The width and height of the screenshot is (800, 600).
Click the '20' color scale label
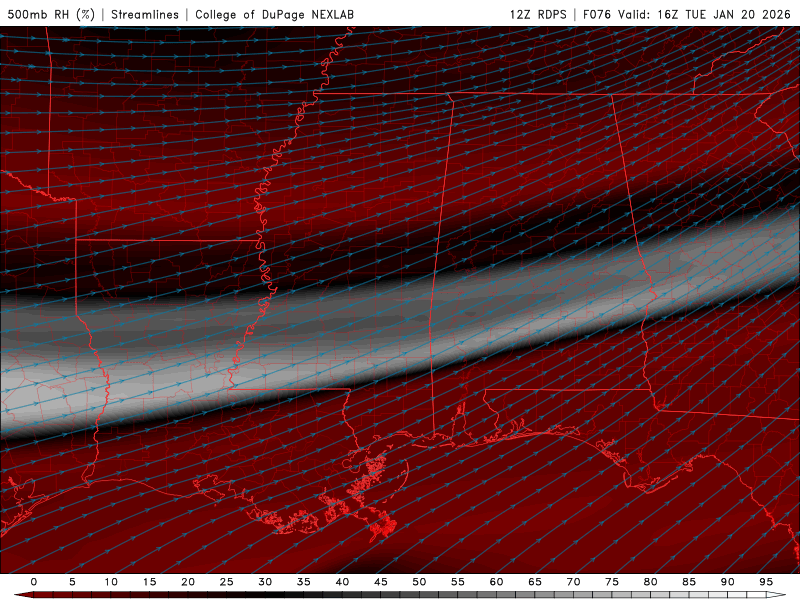[188, 582]
